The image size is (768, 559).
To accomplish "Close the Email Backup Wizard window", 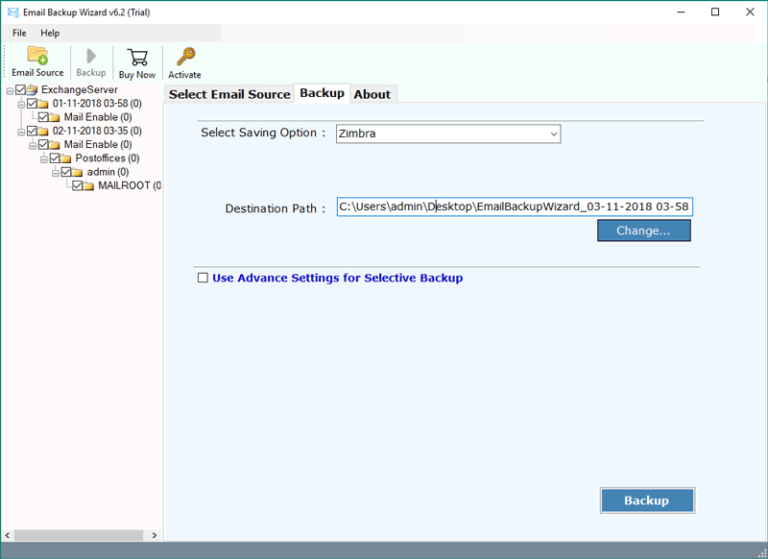I will click(750, 12).
